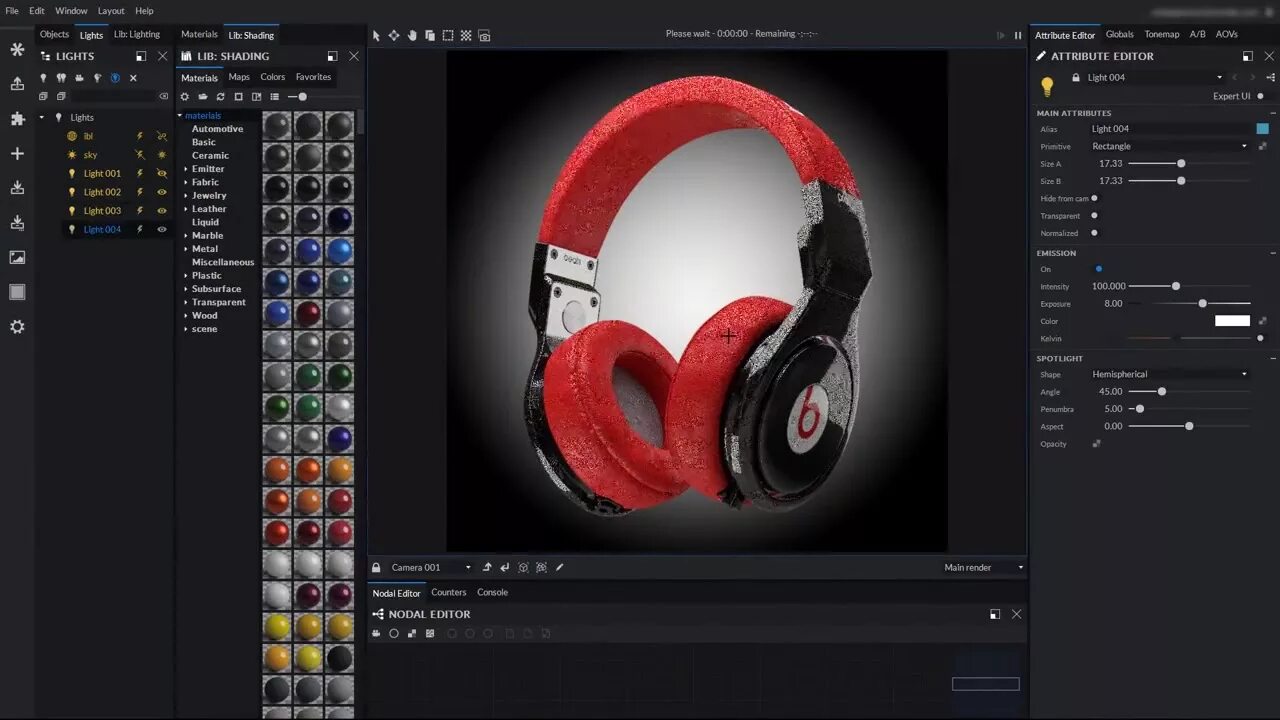Add a single bulb light in Lights toolbar
This screenshot has height=720, width=1280.
point(43,77)
